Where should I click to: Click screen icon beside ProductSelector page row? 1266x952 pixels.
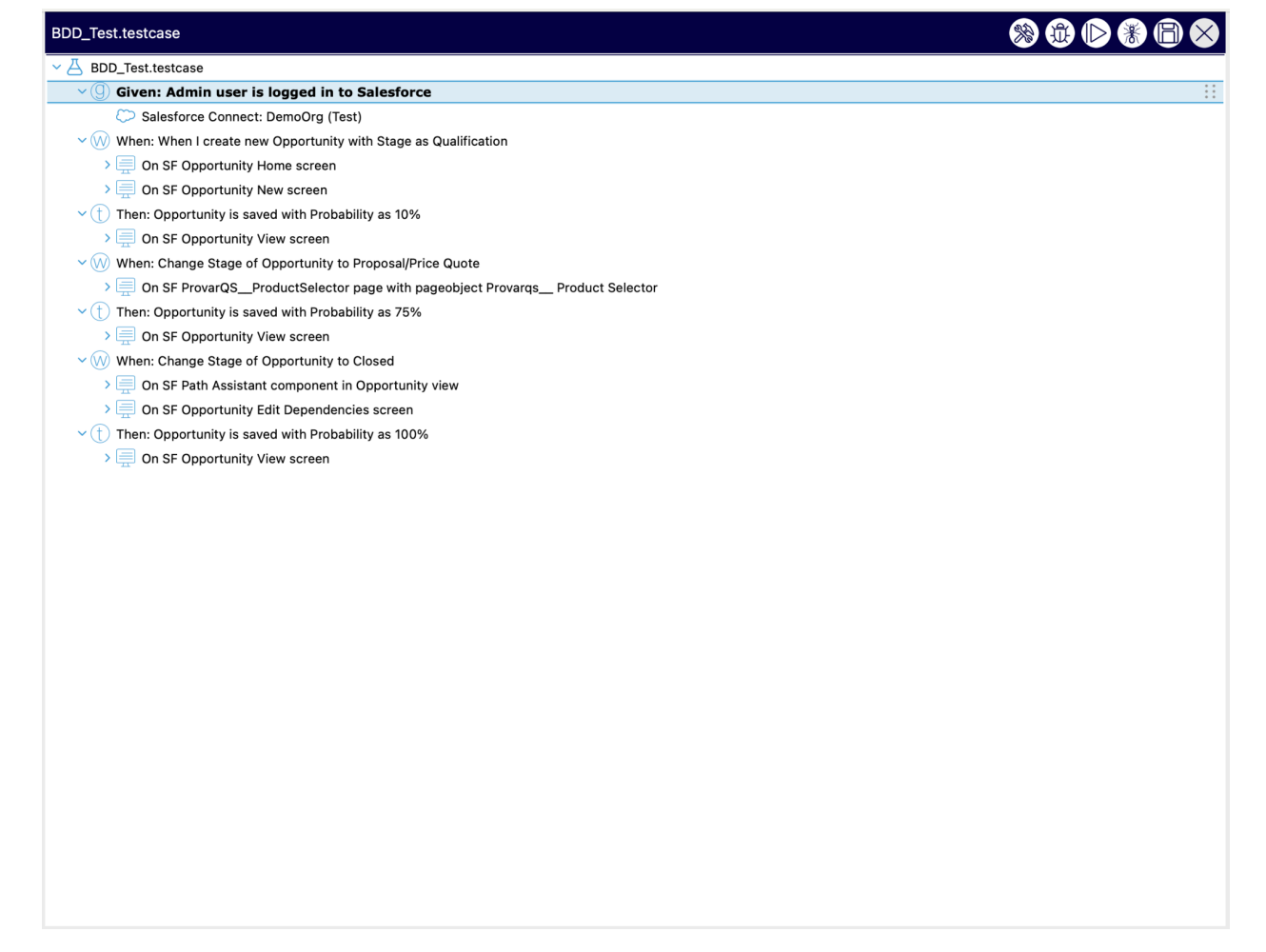pyautogui.click(x=126, y=287)
